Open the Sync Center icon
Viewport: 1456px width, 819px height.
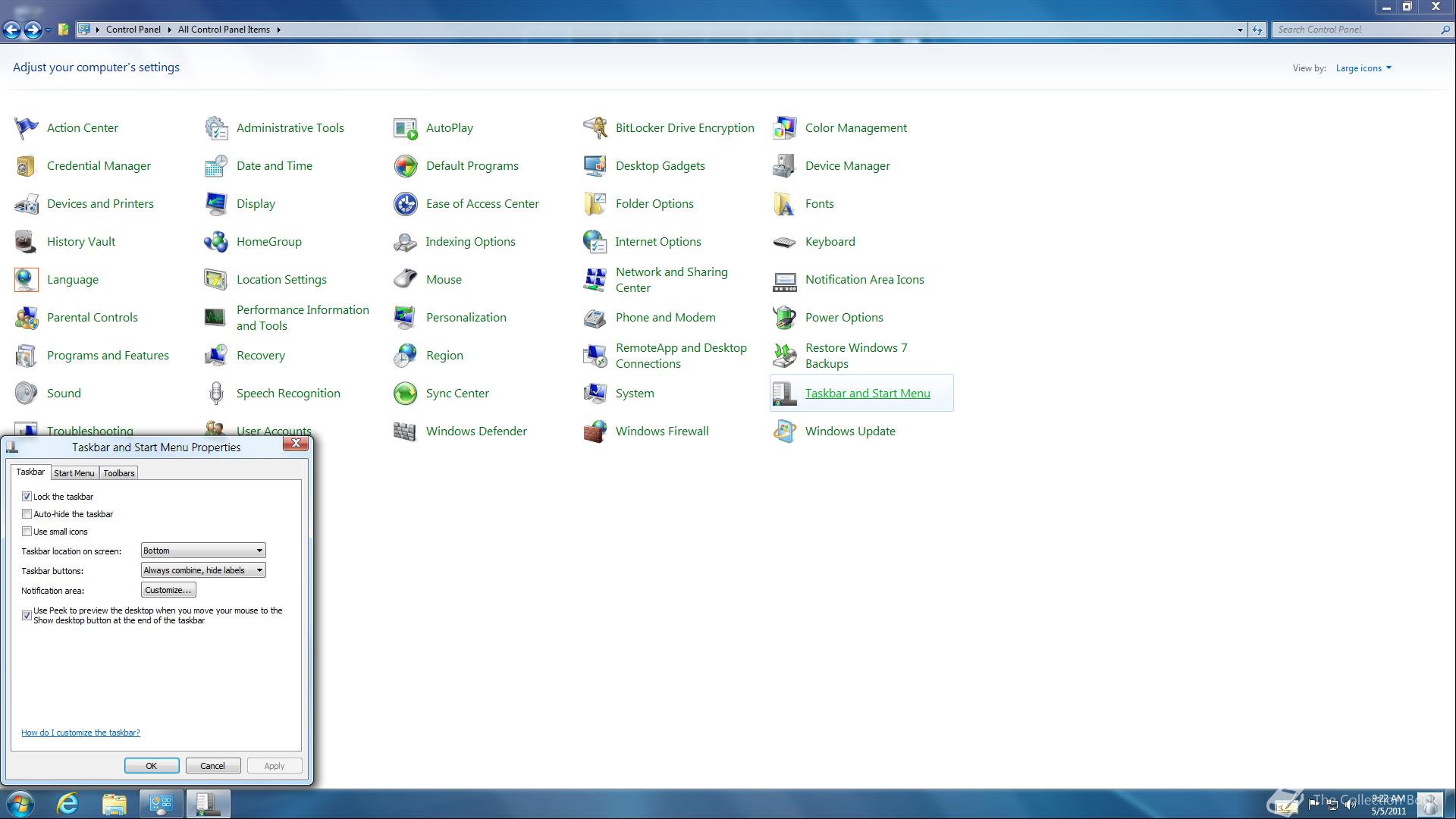pyautogui.click(x=405, y=394)
